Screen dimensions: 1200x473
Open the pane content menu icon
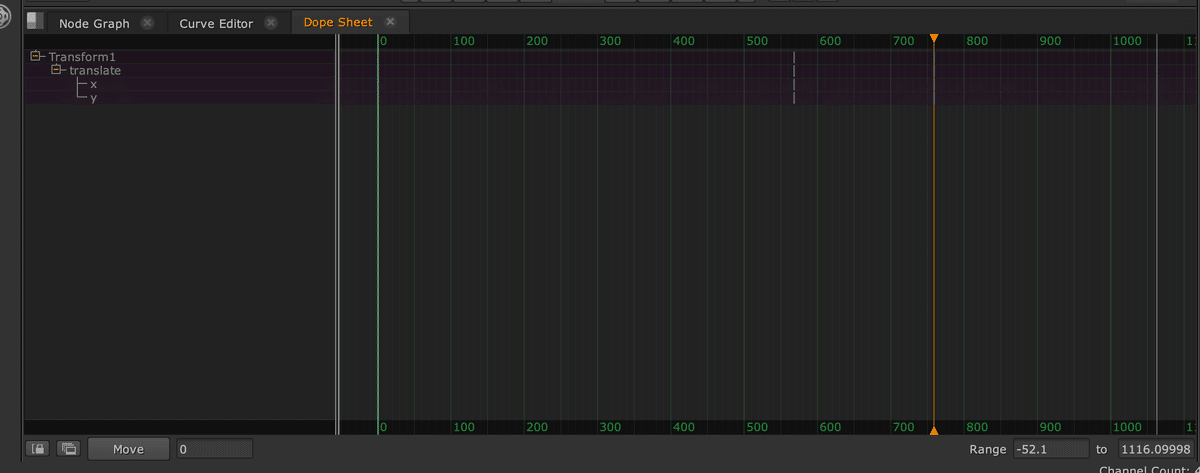[x=35, y=21]
